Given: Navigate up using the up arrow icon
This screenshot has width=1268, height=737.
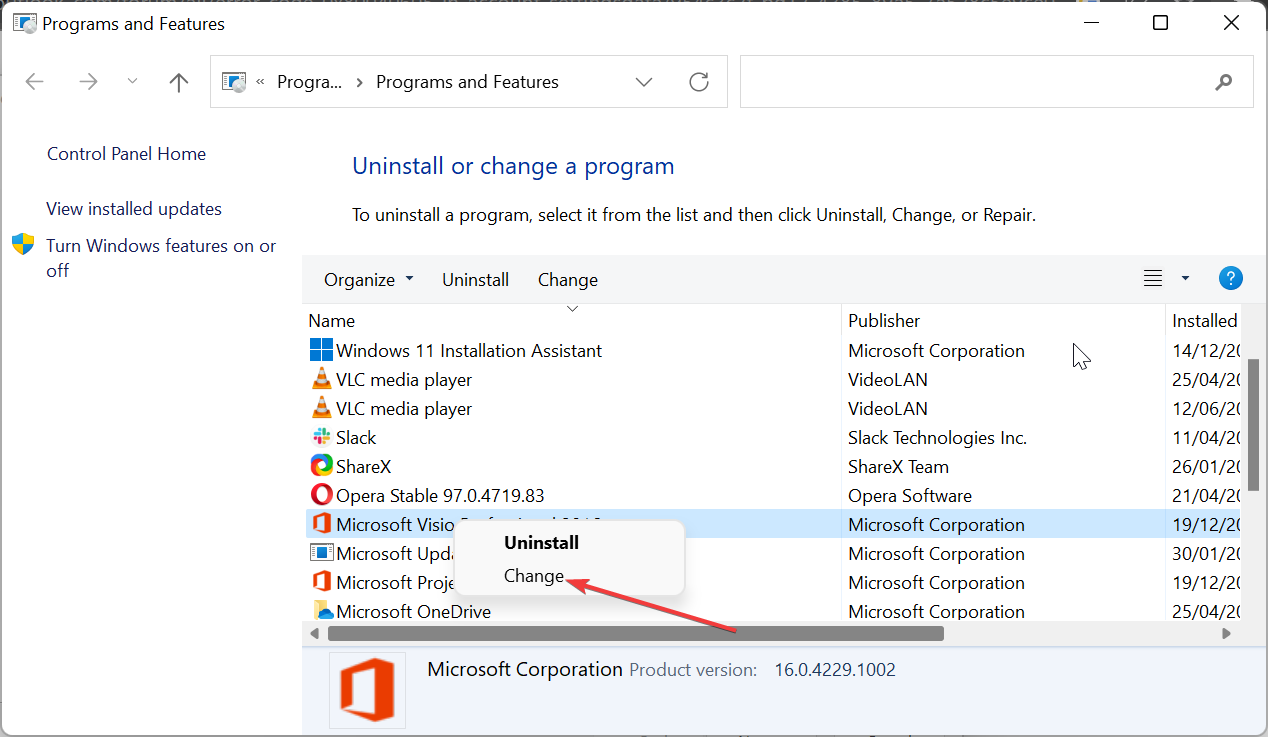Looking at the screenshot, I should pos(178,81).
